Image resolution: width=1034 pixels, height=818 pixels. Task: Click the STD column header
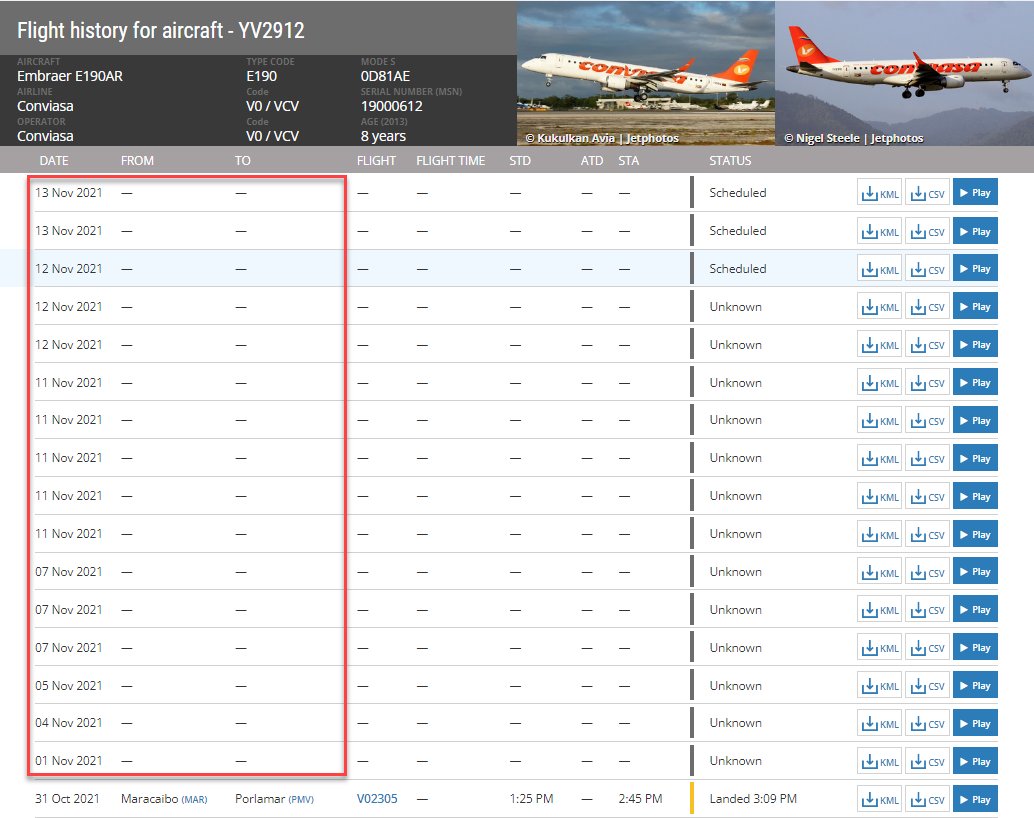coord(520,161)
